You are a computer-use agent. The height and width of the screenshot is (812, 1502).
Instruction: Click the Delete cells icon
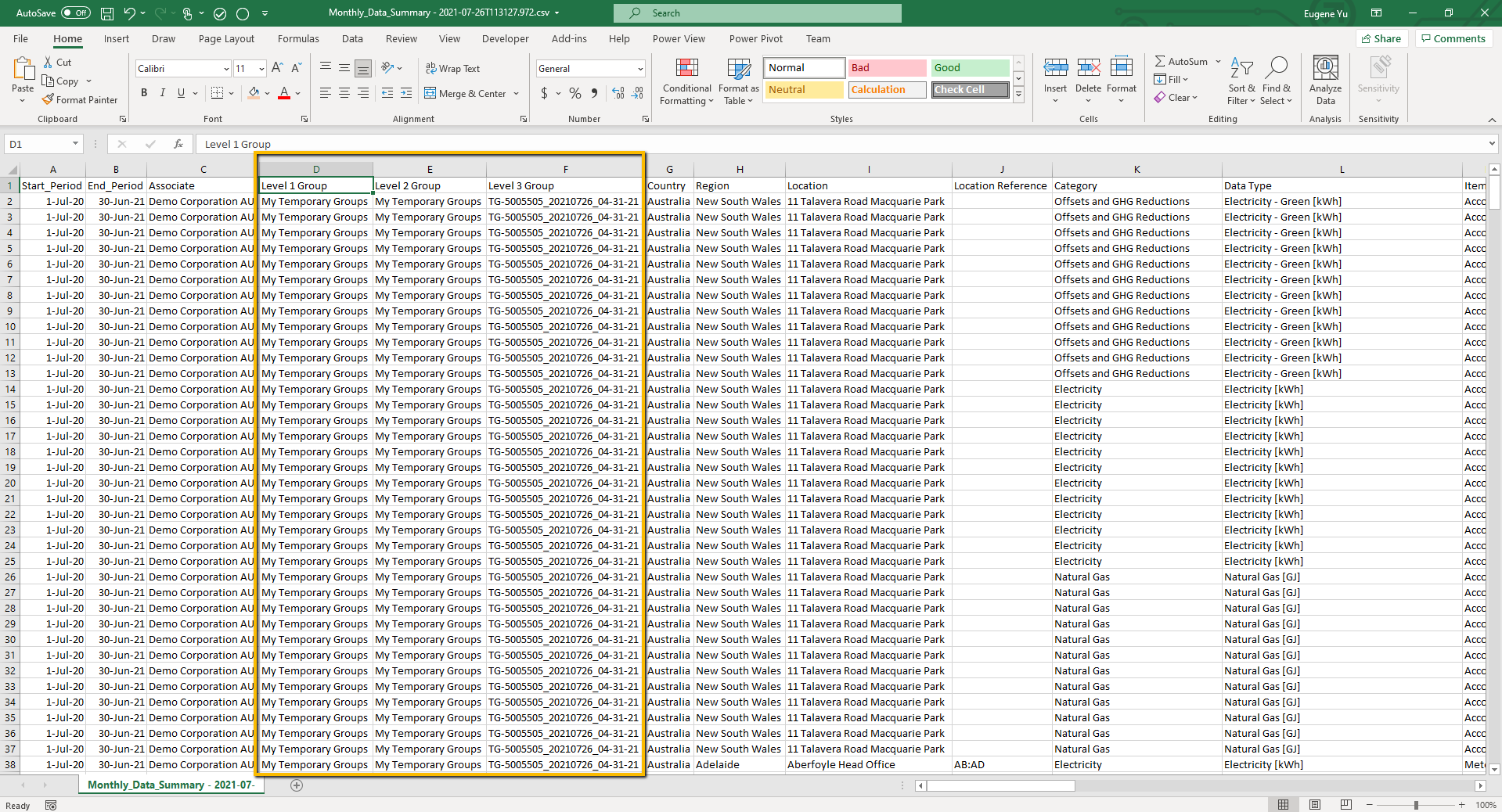click(x=1088, y=68)
